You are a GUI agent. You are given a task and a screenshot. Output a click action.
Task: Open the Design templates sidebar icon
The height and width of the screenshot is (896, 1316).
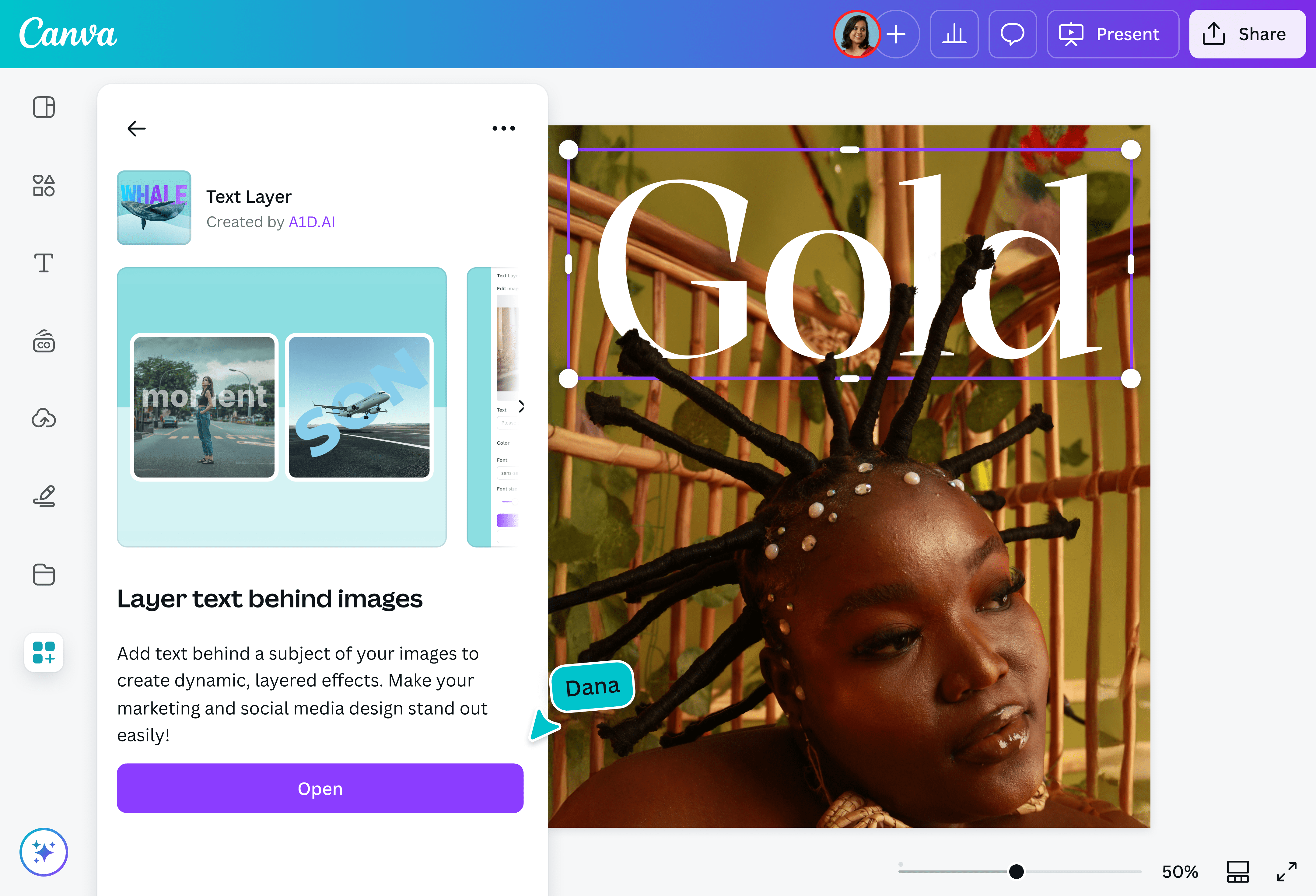tap(44, 107)
